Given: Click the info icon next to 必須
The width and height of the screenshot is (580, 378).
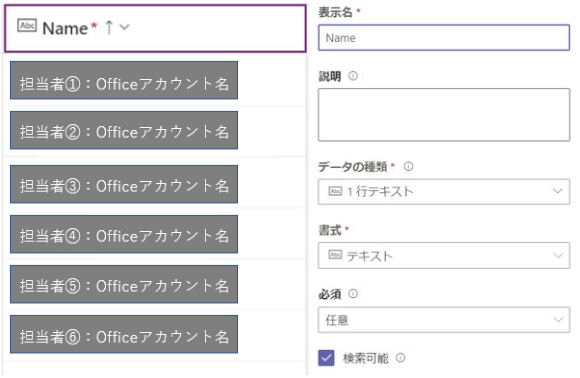Looking at the screenshot, I should tap(353, 294).
